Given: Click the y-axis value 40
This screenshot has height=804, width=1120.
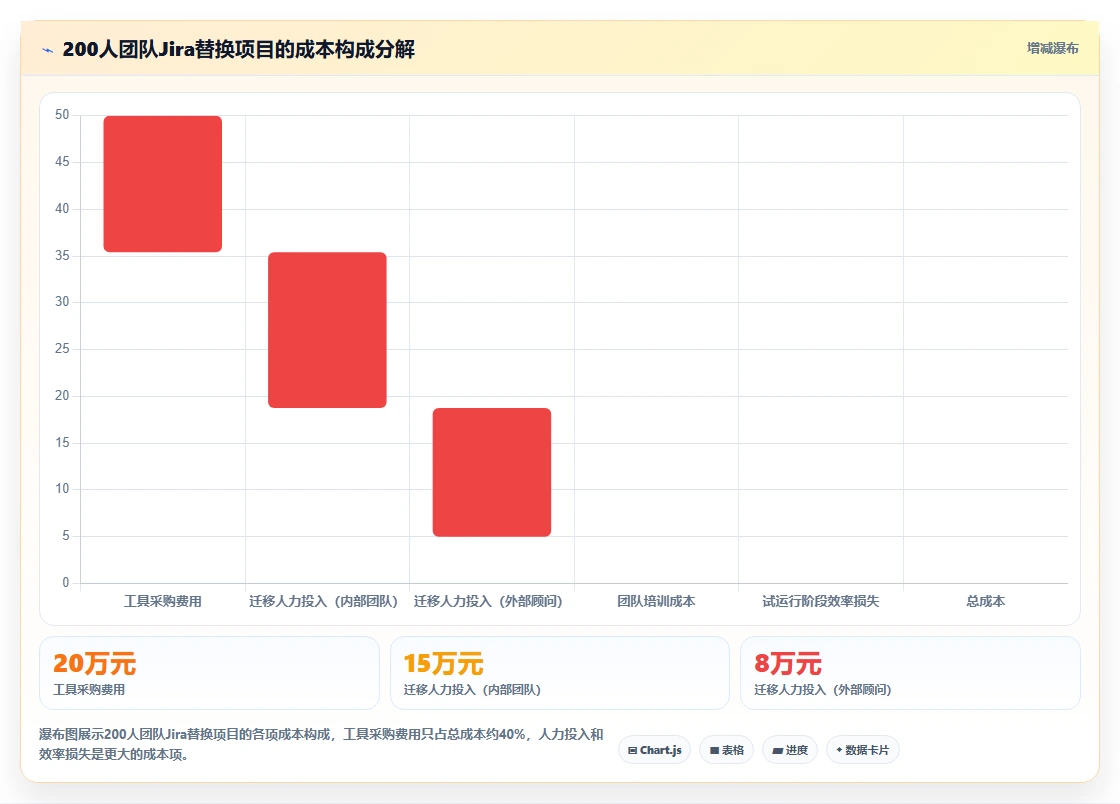Looking at the screenshot, I should pyautogui.click(x=62, y=208).
